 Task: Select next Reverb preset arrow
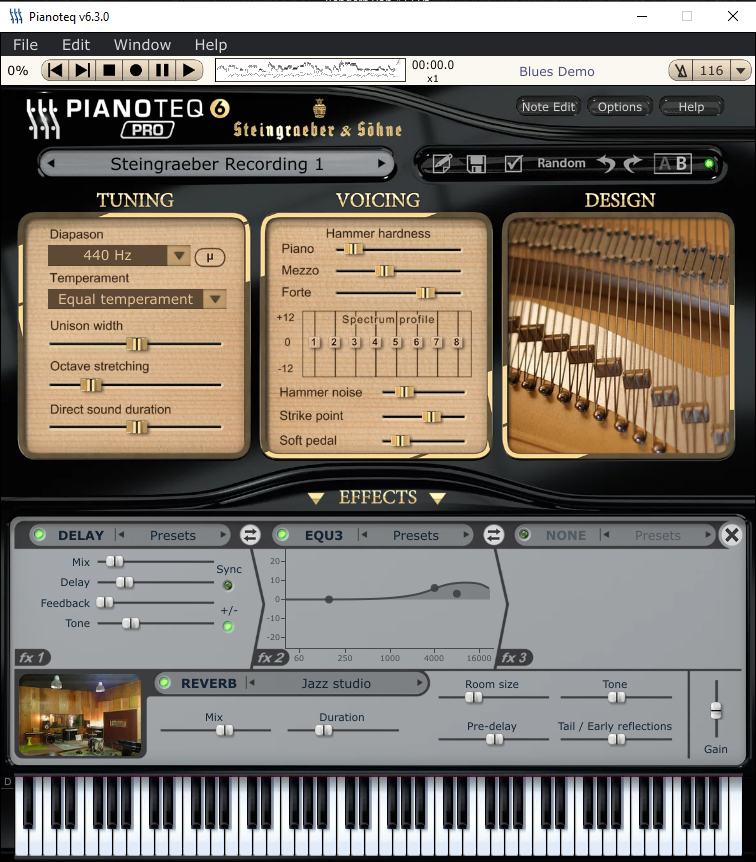420,683
